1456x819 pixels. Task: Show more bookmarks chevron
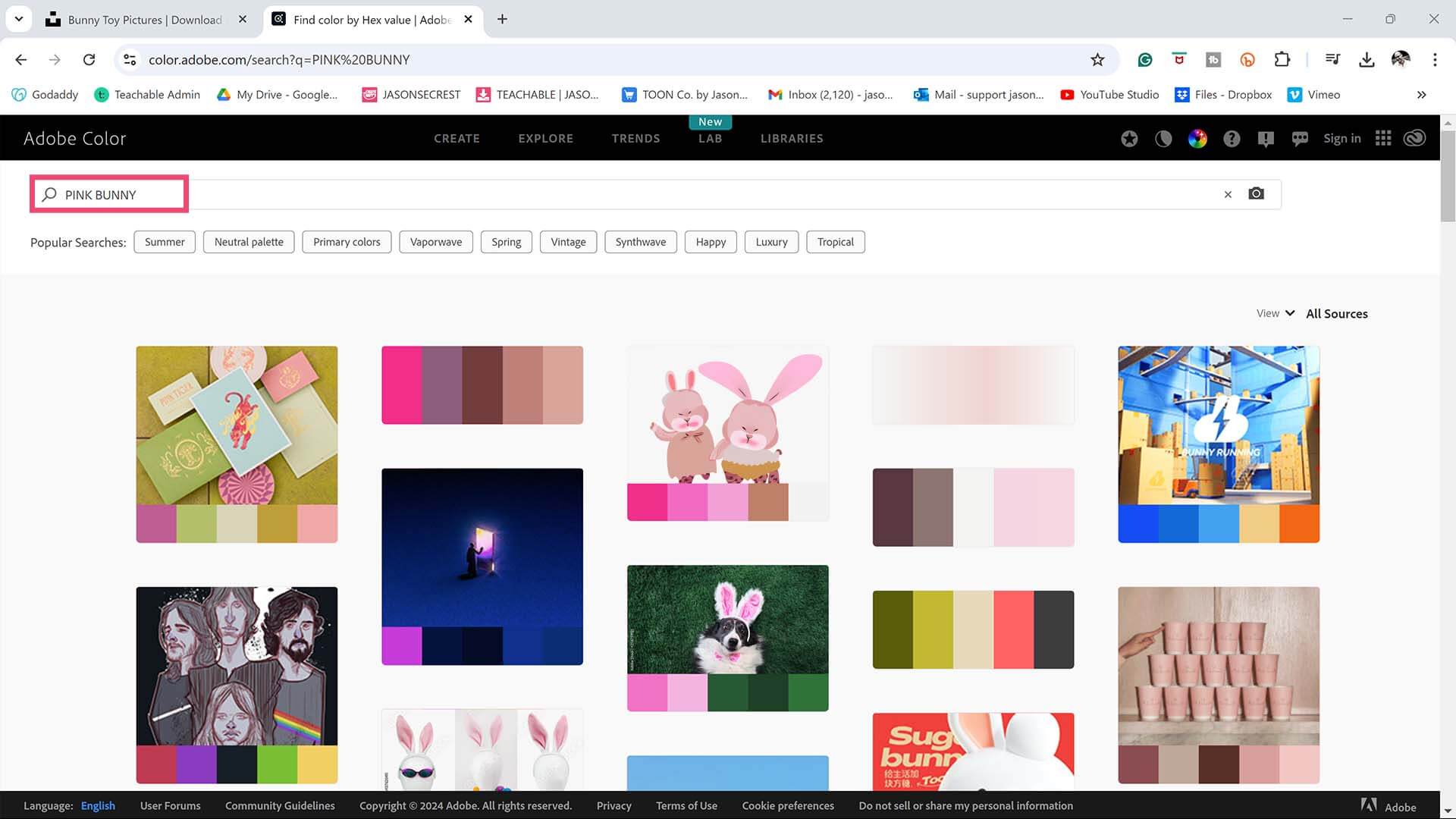1421,95
